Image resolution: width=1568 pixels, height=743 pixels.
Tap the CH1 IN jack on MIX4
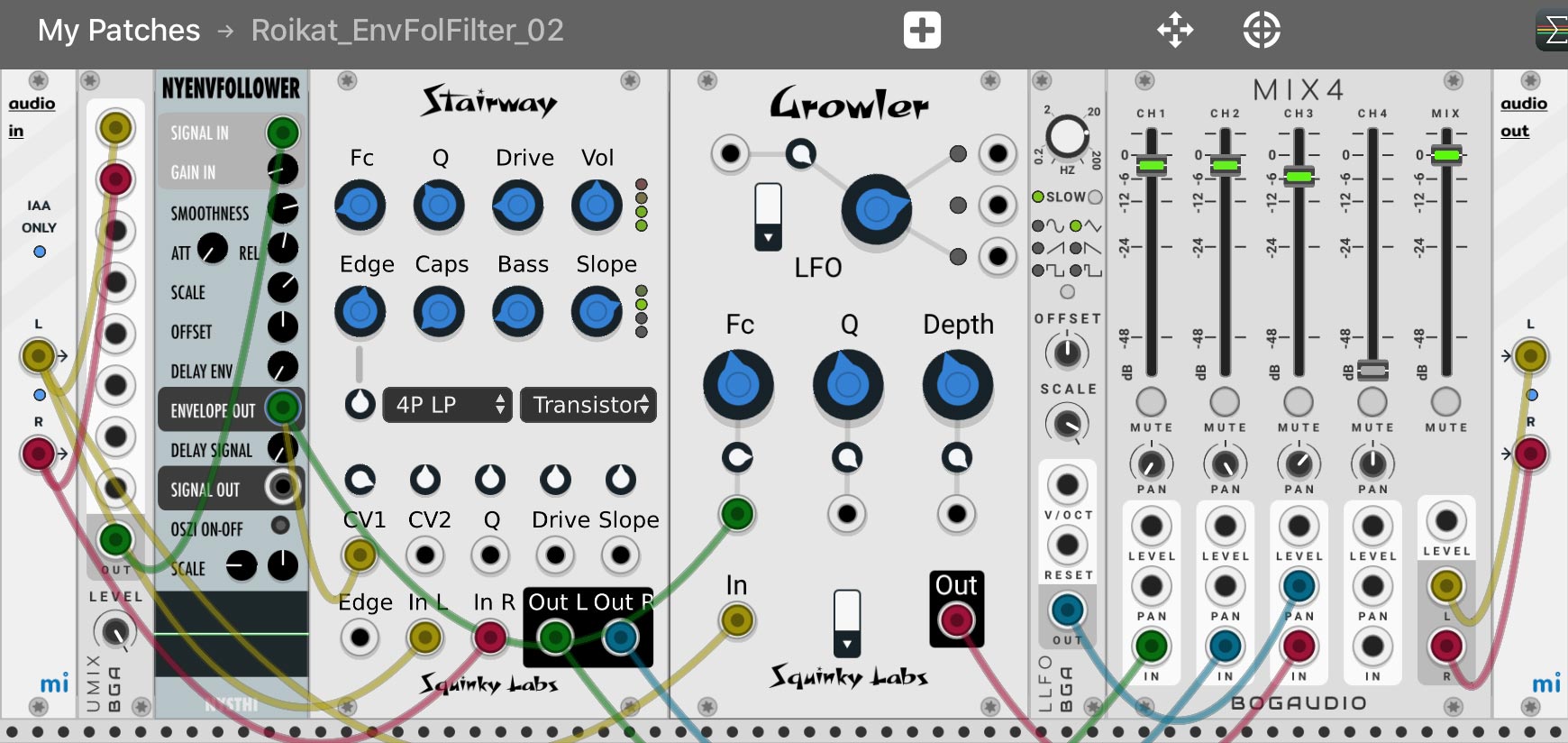[1151, 646]
